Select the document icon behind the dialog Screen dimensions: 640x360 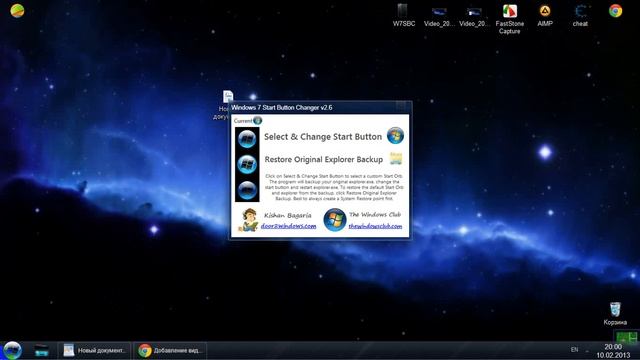228,97
